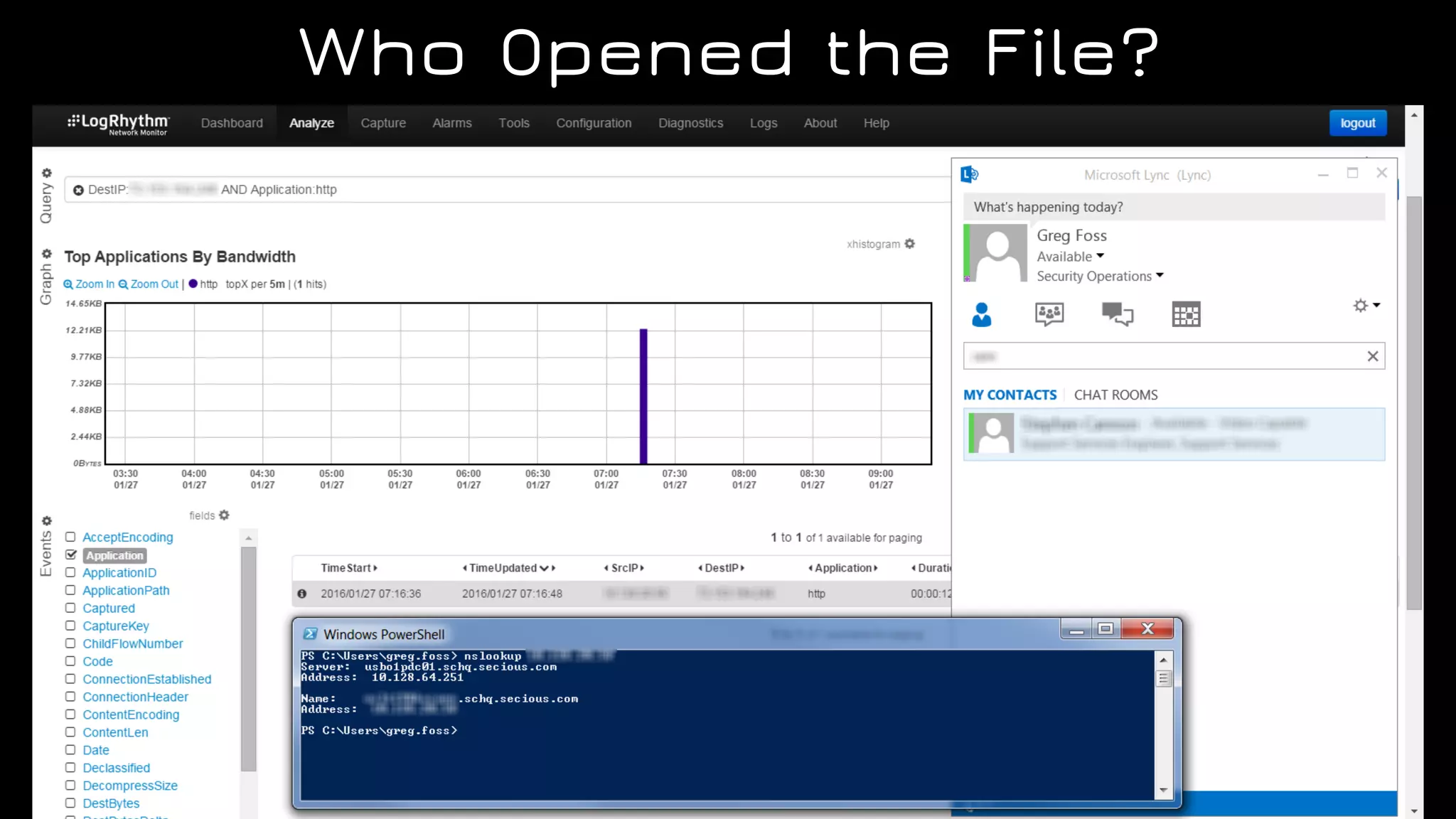Open the Dashboard menu
The image size is (1456, 819).
pos(232,123)
